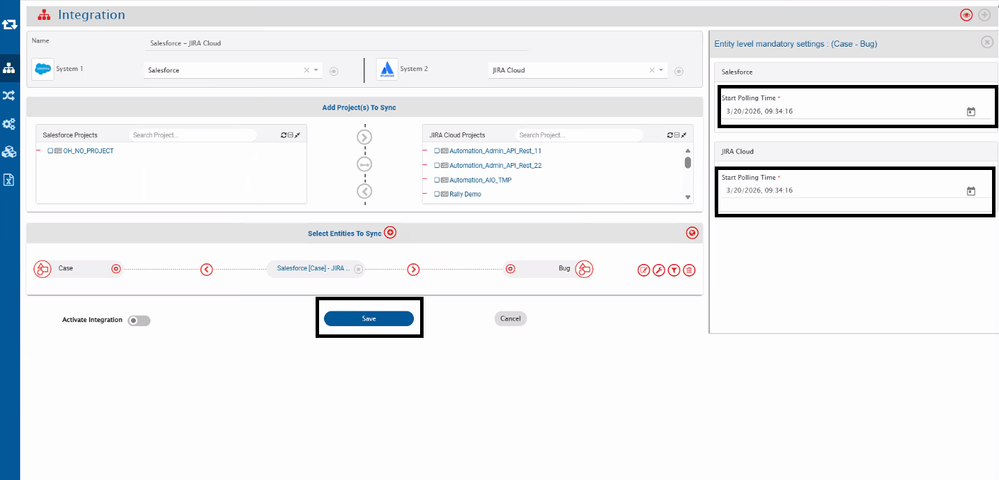Clear the JIRA Cloud selection in System 2

tap(652, 70)
